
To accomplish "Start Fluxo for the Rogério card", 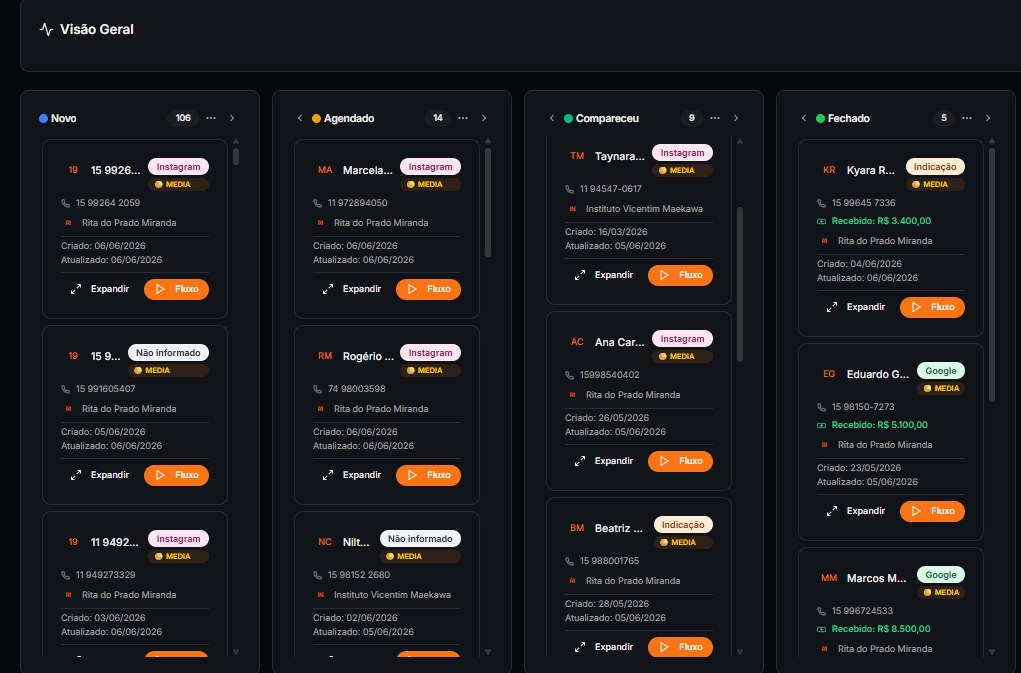I will pyautogui.click(x=428, y=475).
